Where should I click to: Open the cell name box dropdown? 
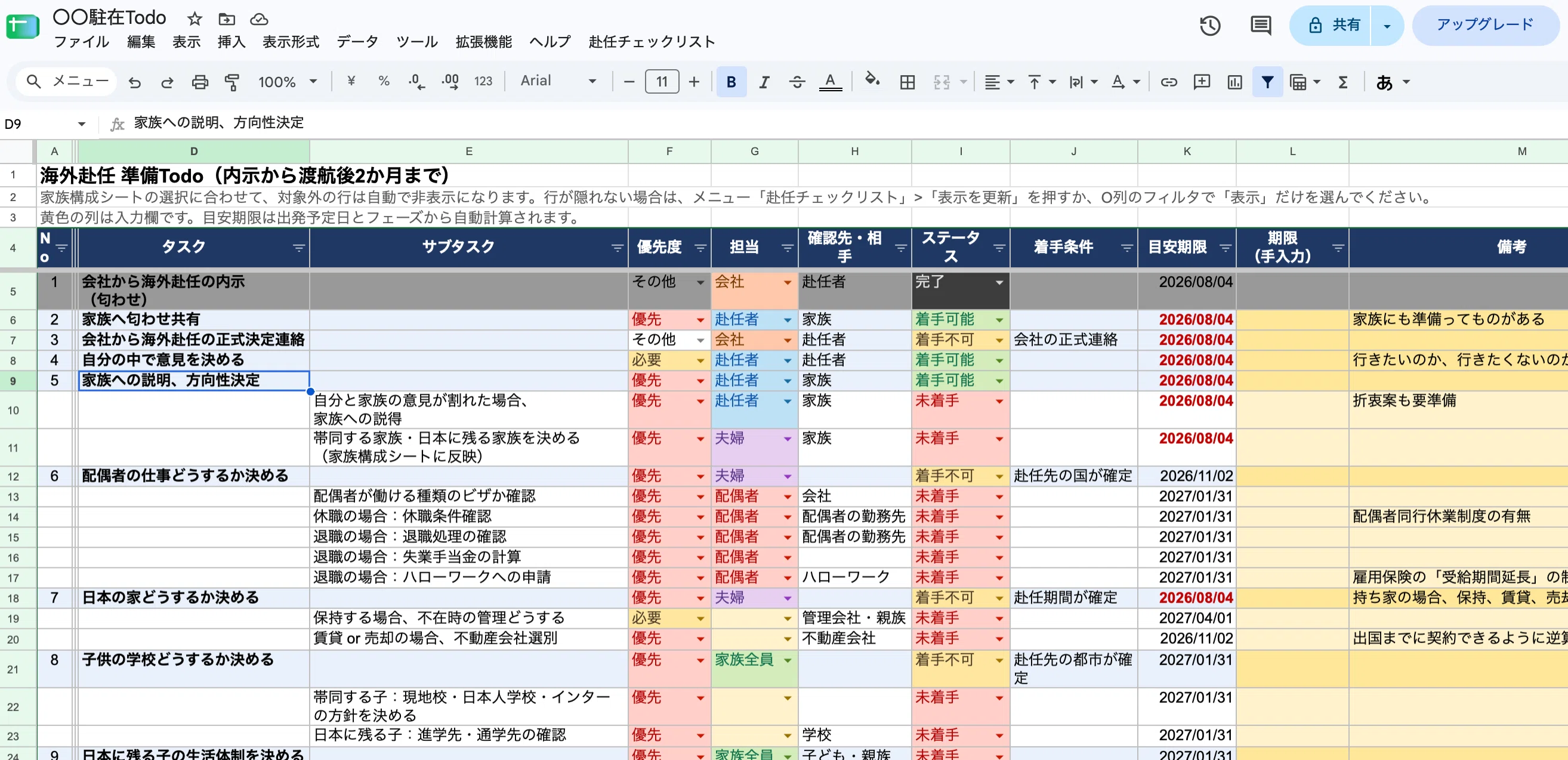(x=82, y=124)
